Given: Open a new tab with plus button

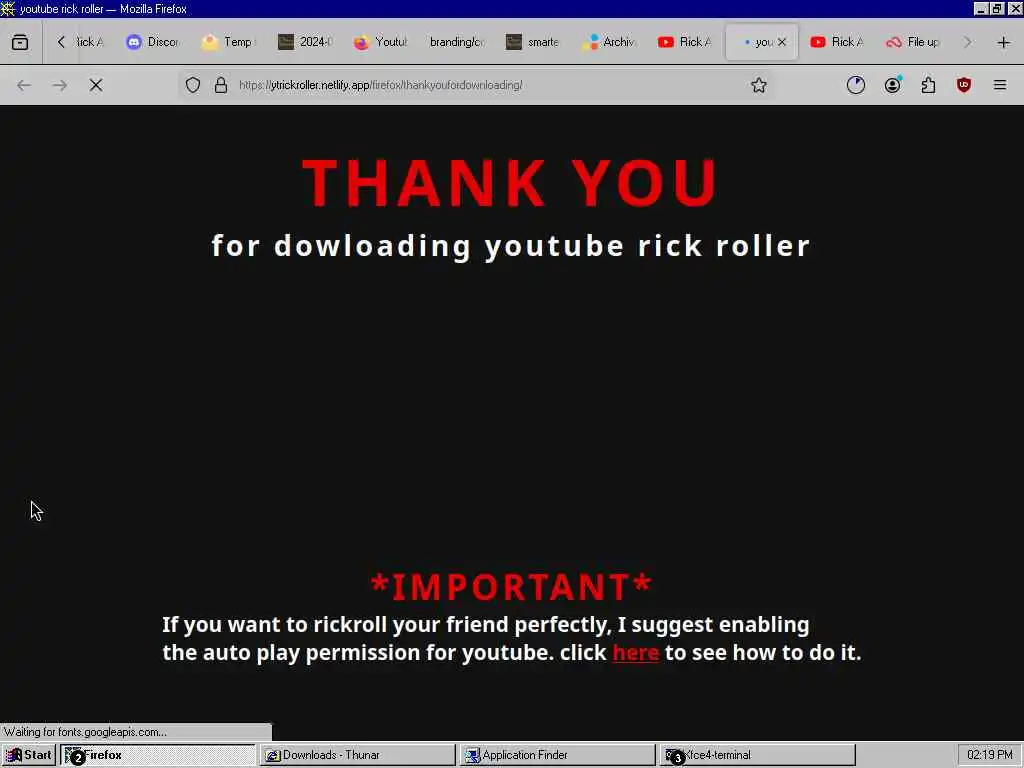Looking at the screenshot, I should [1004, 42].
